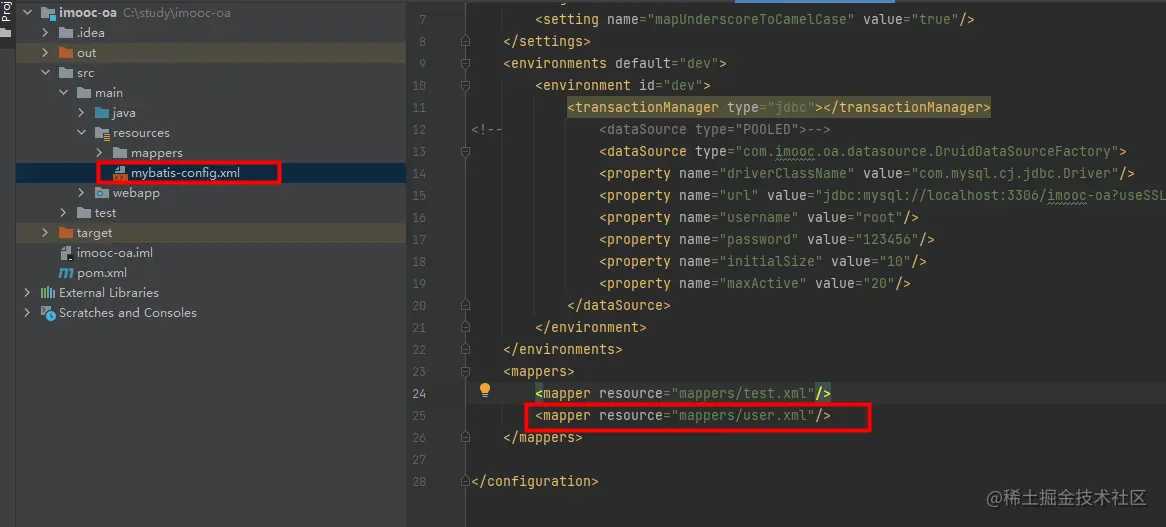Collapse the src folder
This screenshot has height=527, width=1166.
(x=45, y=73)
